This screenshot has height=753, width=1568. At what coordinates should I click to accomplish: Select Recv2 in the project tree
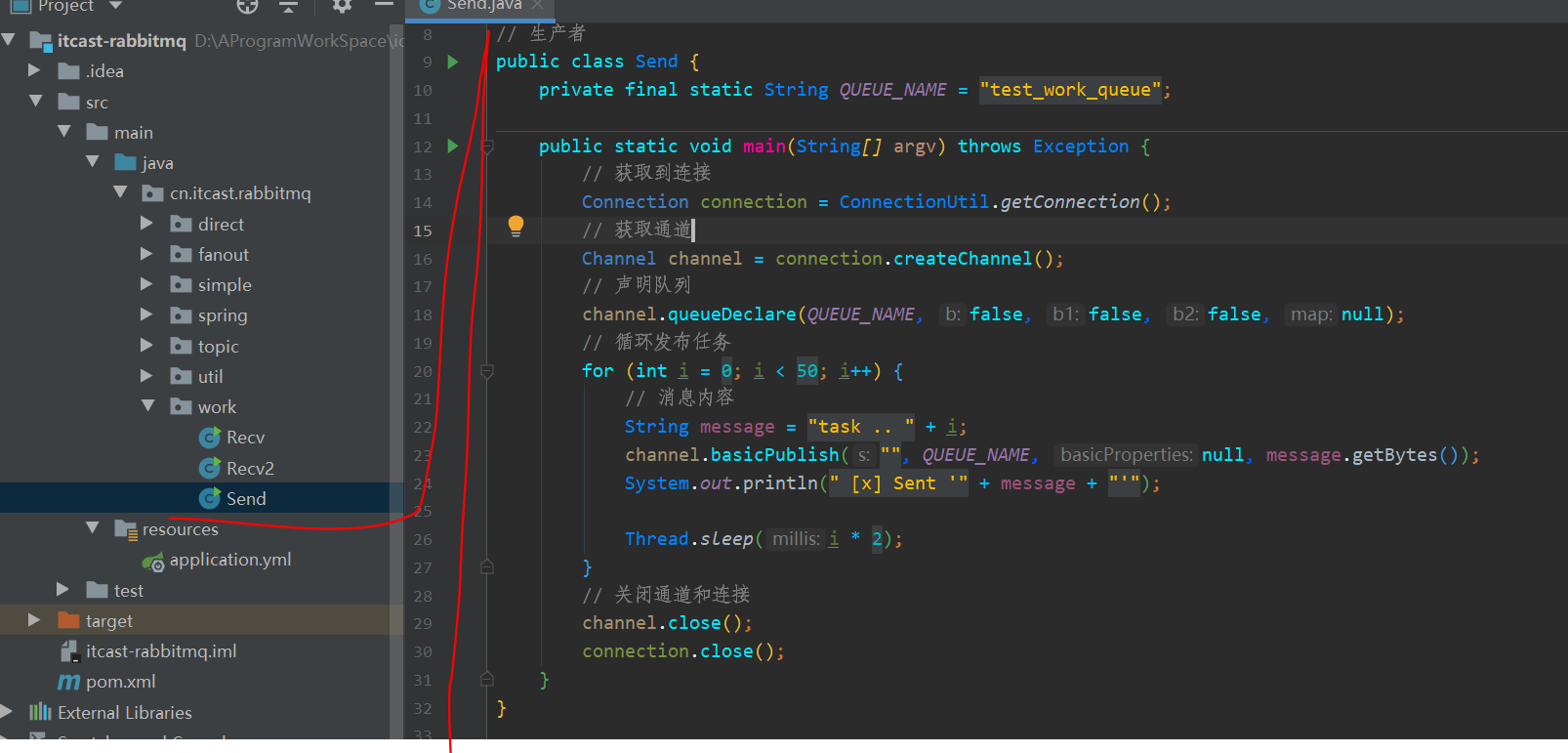pos(250,468)
